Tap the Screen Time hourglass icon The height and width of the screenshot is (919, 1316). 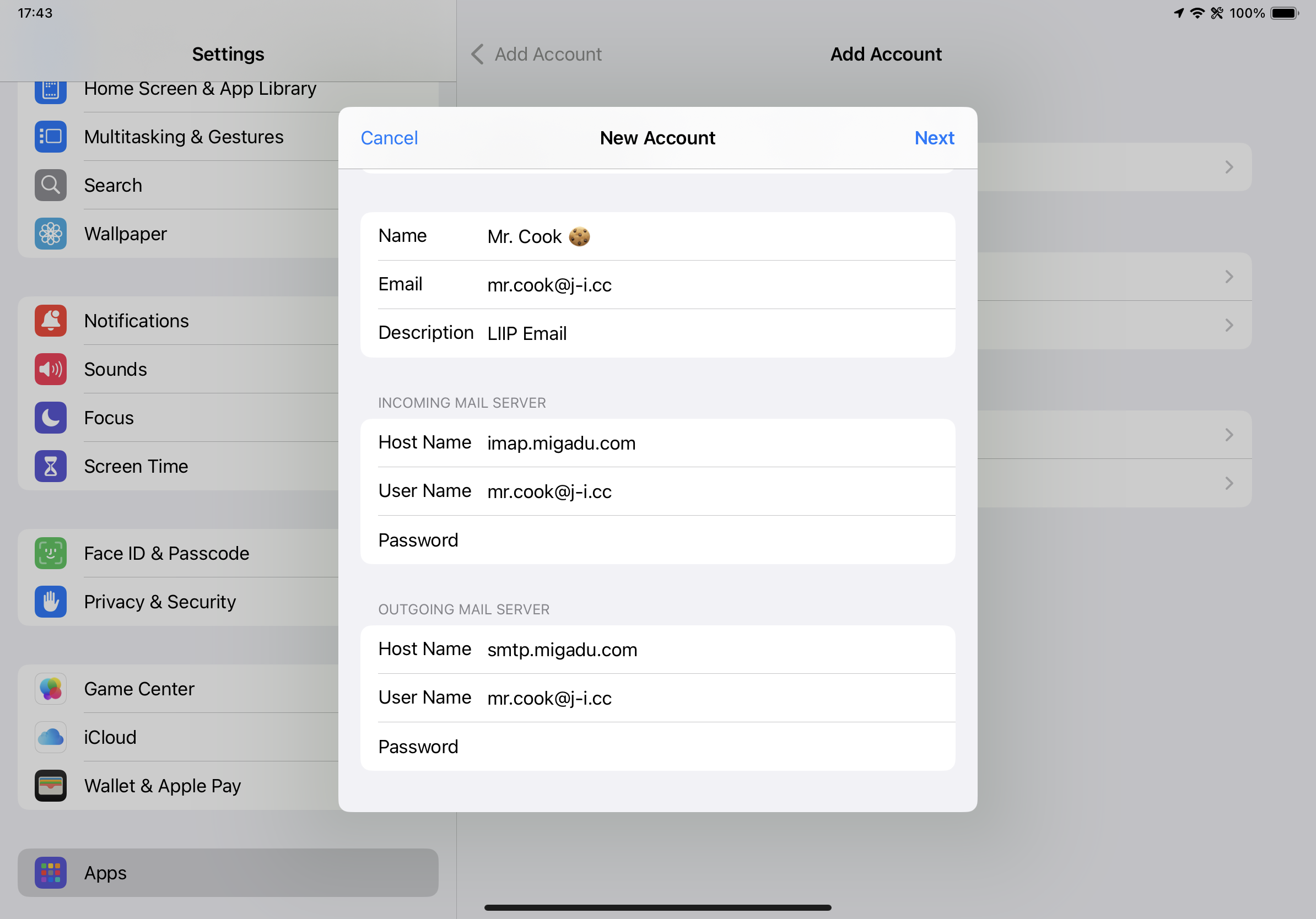(x=51, y=466)
